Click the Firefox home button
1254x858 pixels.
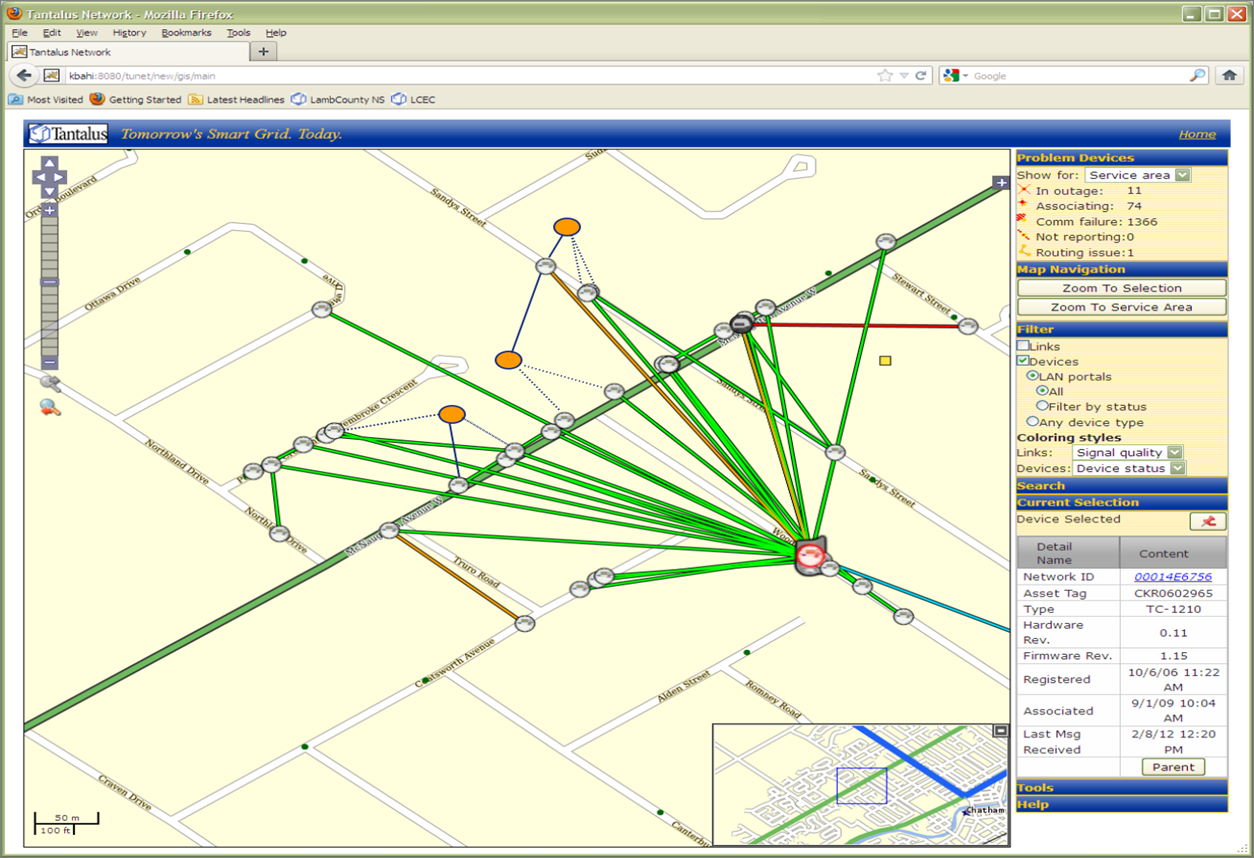1229,75
